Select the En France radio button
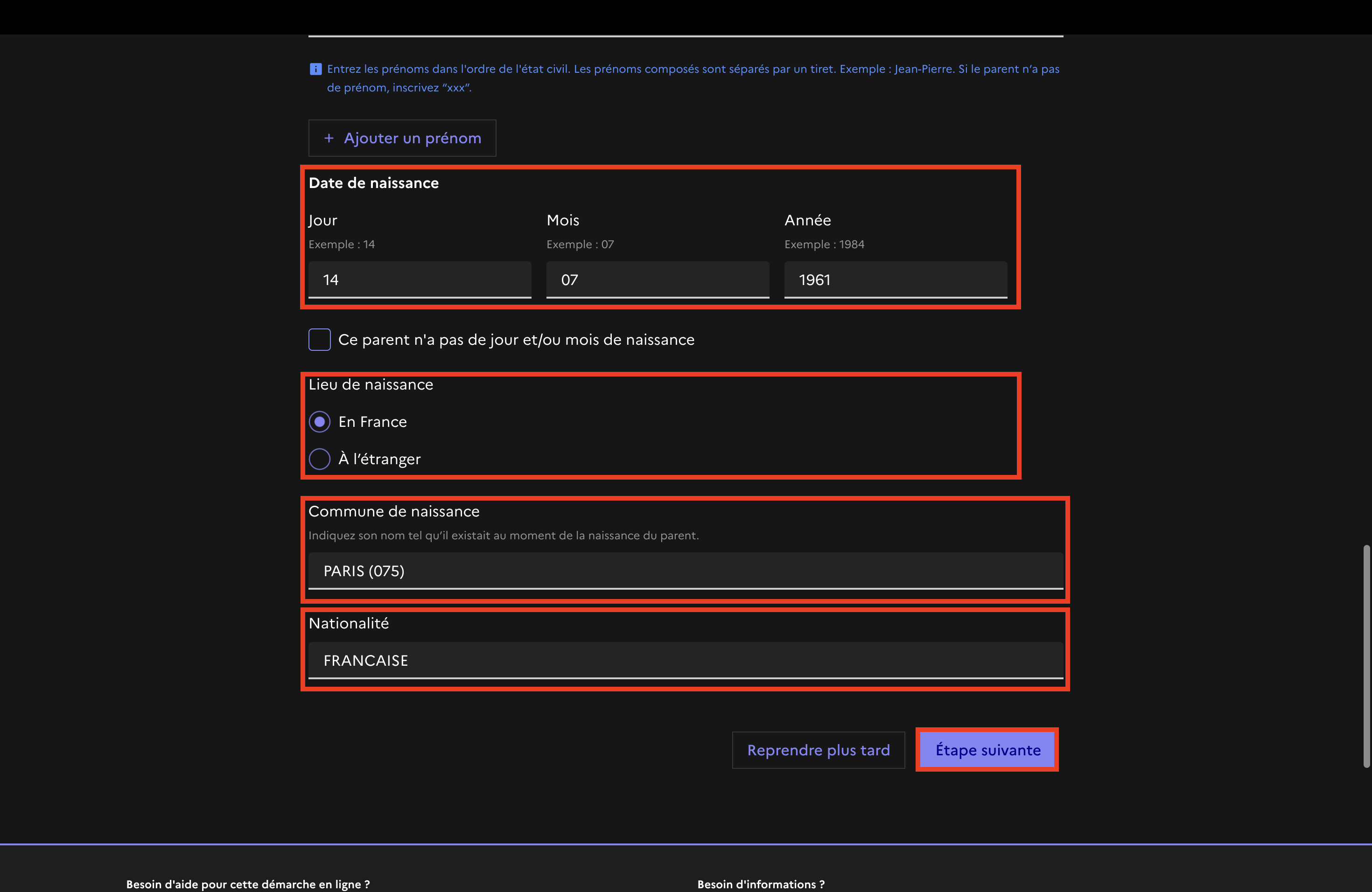 [320, 422]
